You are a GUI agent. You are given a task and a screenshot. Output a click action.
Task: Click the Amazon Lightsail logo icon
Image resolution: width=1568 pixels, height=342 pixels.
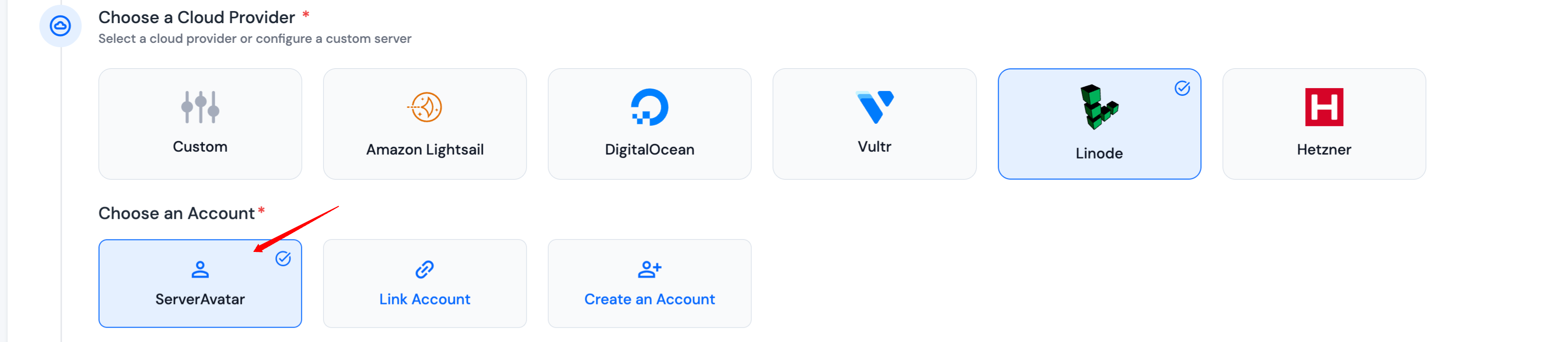425,107
